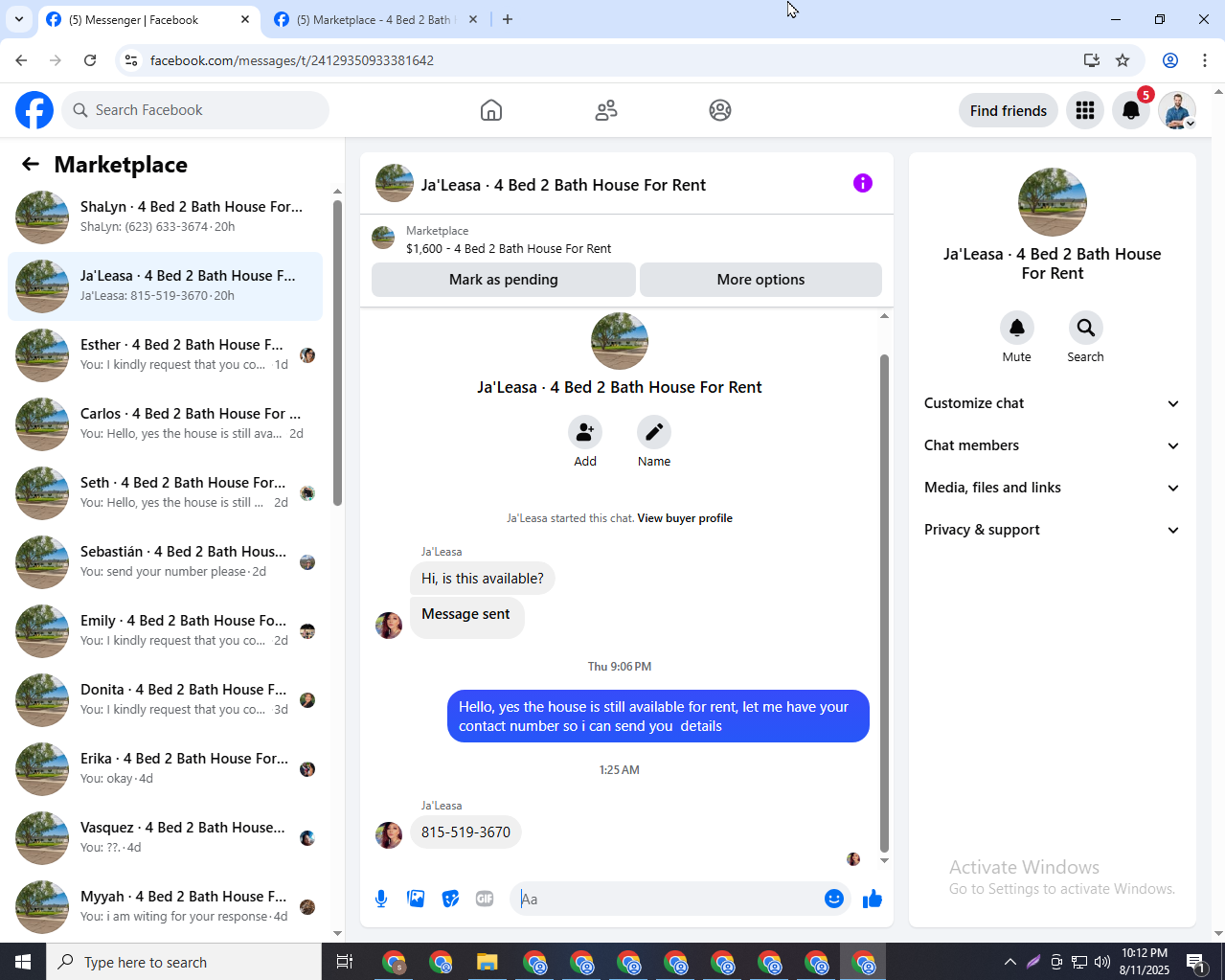Open emoji picker smiley icon
Screen dimensions: 1225x980
tap(834, 899)
